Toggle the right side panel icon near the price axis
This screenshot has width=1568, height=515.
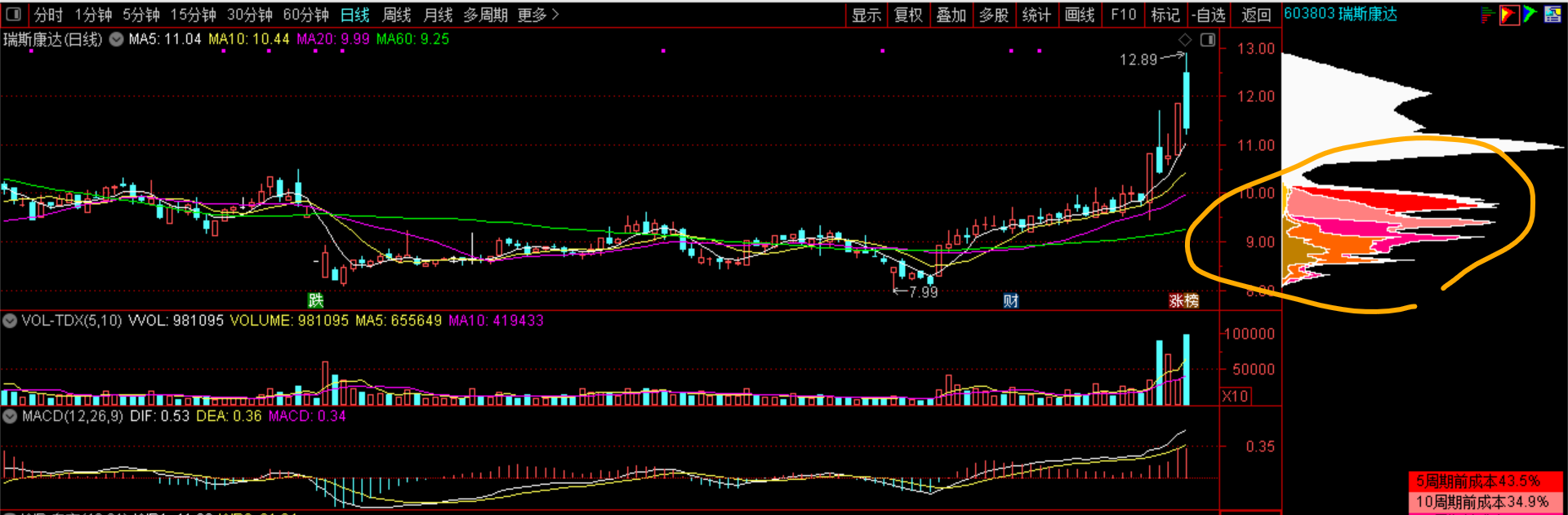coord(1208,40)
